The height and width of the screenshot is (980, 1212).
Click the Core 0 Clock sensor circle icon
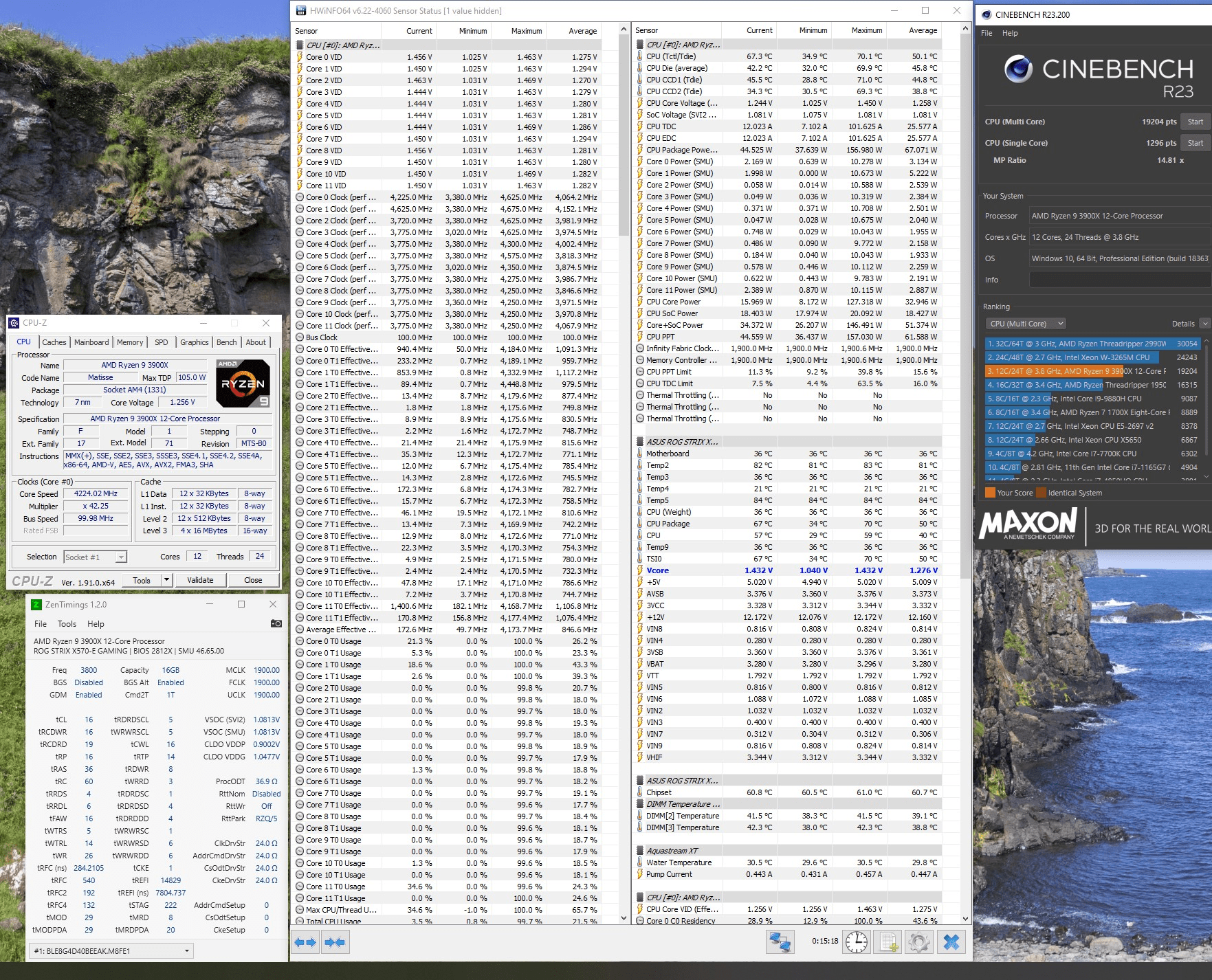[300, 197]
